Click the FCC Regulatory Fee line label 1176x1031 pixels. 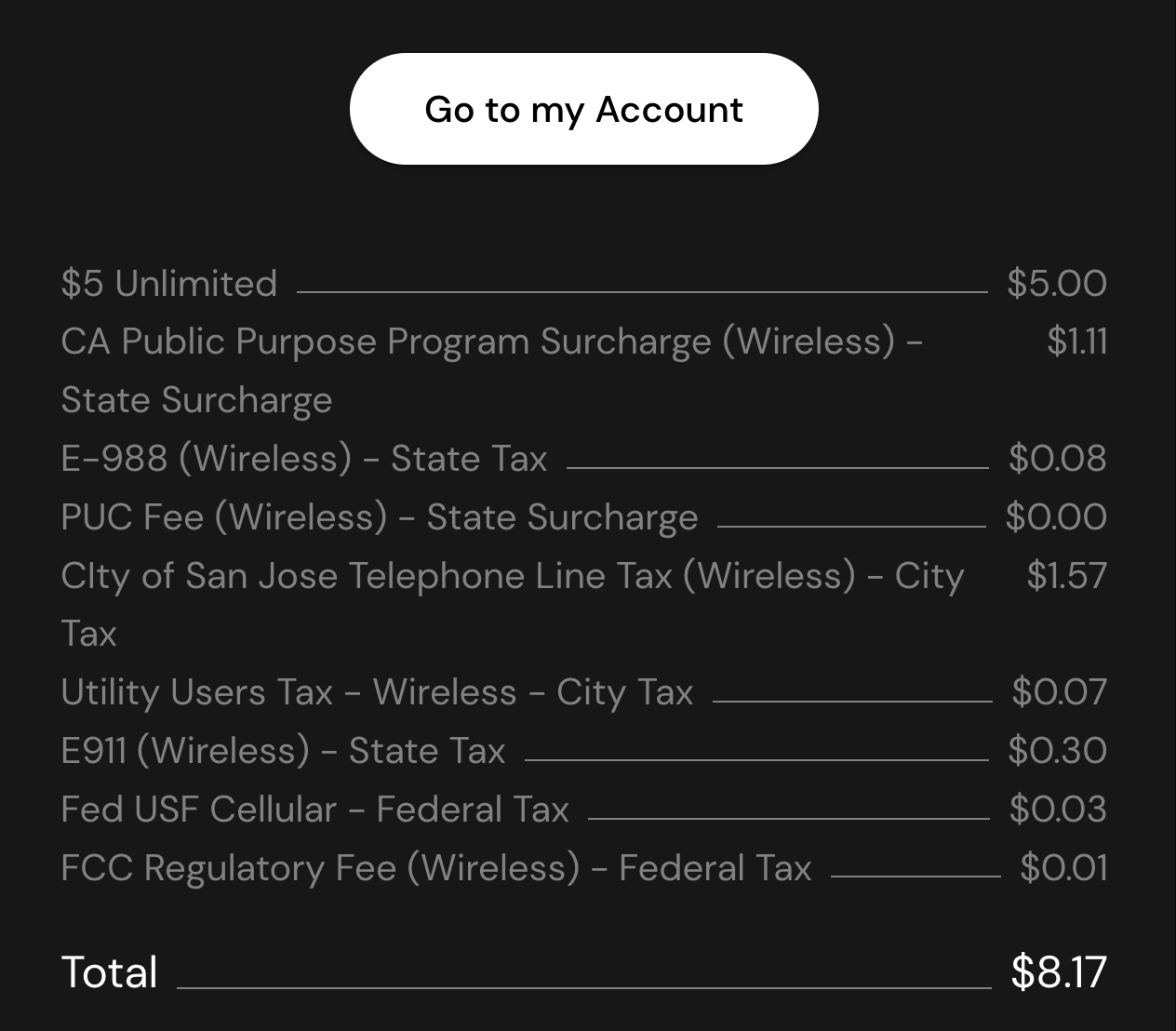pos(435,868)
